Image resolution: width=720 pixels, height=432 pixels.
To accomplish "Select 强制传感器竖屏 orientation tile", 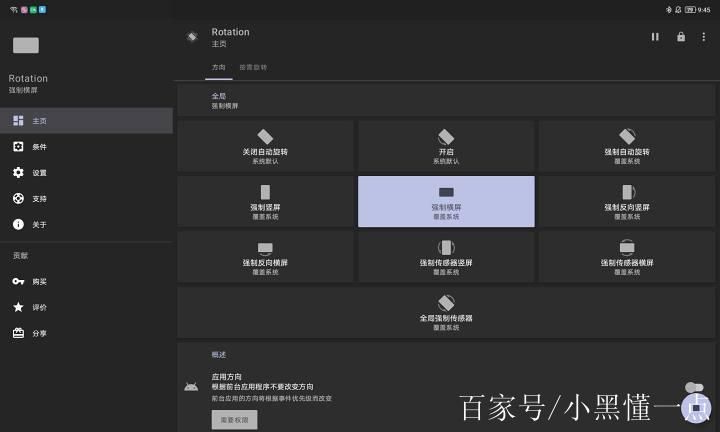I will (446, 257).
